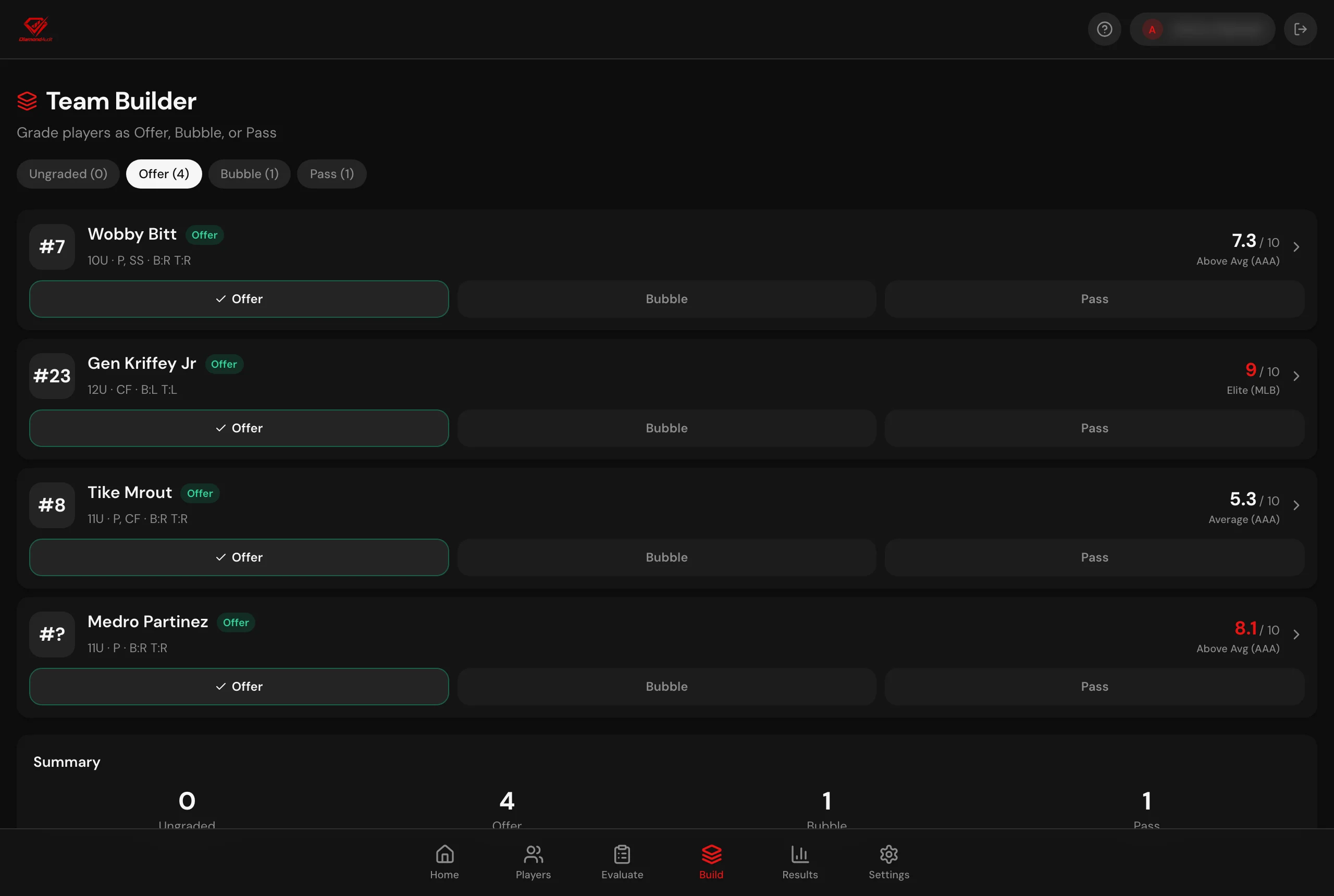
Task: Click Medro Partinez's 8.1 / 10 rating
Action: tap(1257, 629)
